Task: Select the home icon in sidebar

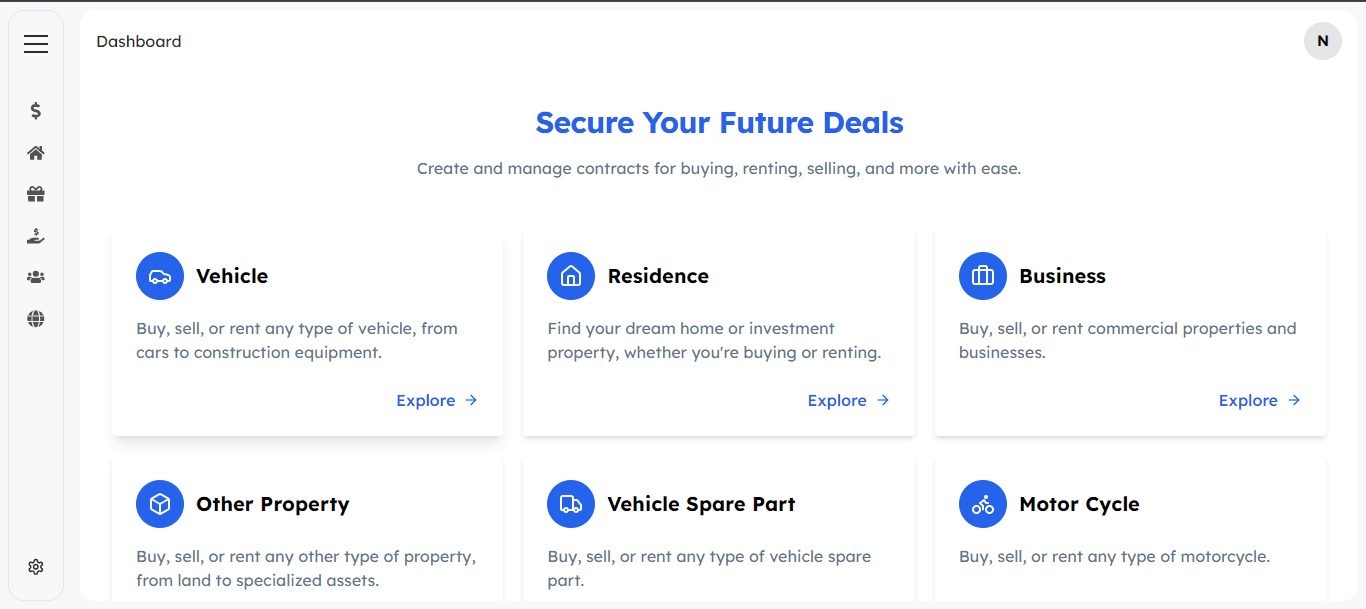Action: point(36,153)
